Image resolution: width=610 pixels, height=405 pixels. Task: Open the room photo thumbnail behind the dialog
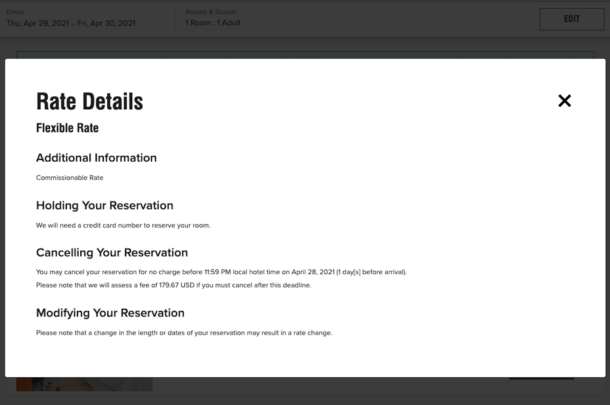[x=84, y=384]
